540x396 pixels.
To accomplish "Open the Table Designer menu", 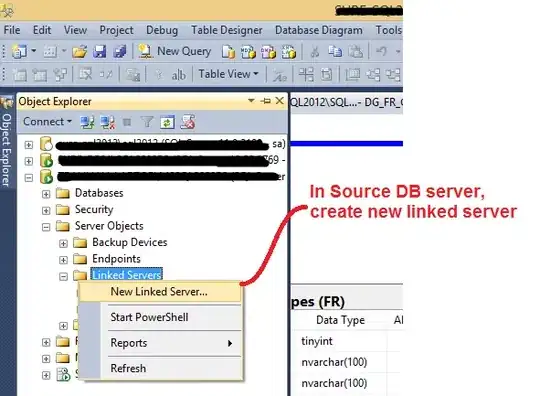I will click(227, 30).
